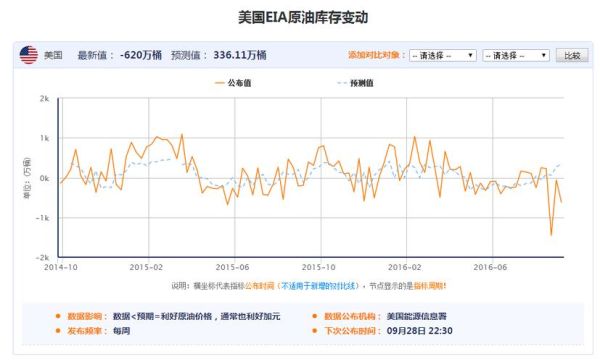Open the first 请选择 comparison dropdown
Image resolution: width=600 pixels, height=362 pixels.
coord(443,55)
